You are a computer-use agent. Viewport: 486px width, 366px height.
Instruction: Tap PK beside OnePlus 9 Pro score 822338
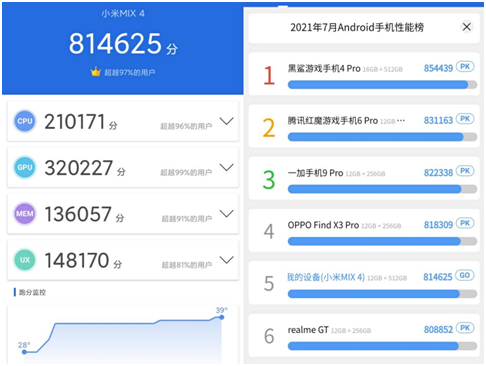[465, 171]
